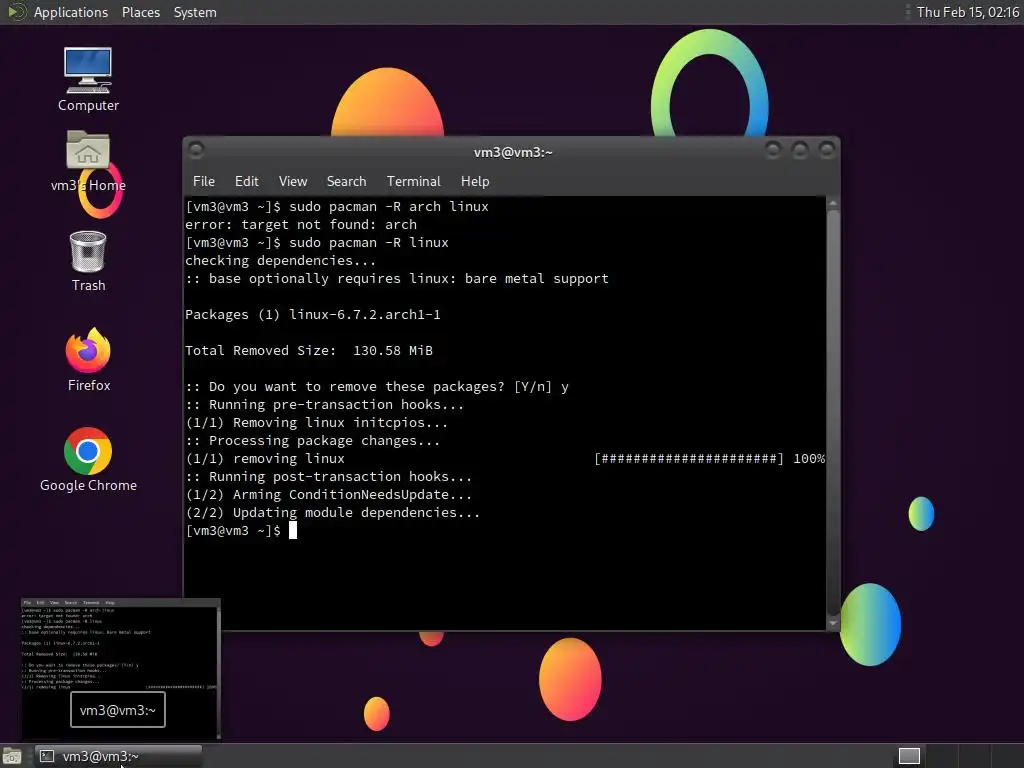The height and width of the screenshot is (768, 1024).
Task: Click the 'checking dependencies...' line
Action: (280, 261)
